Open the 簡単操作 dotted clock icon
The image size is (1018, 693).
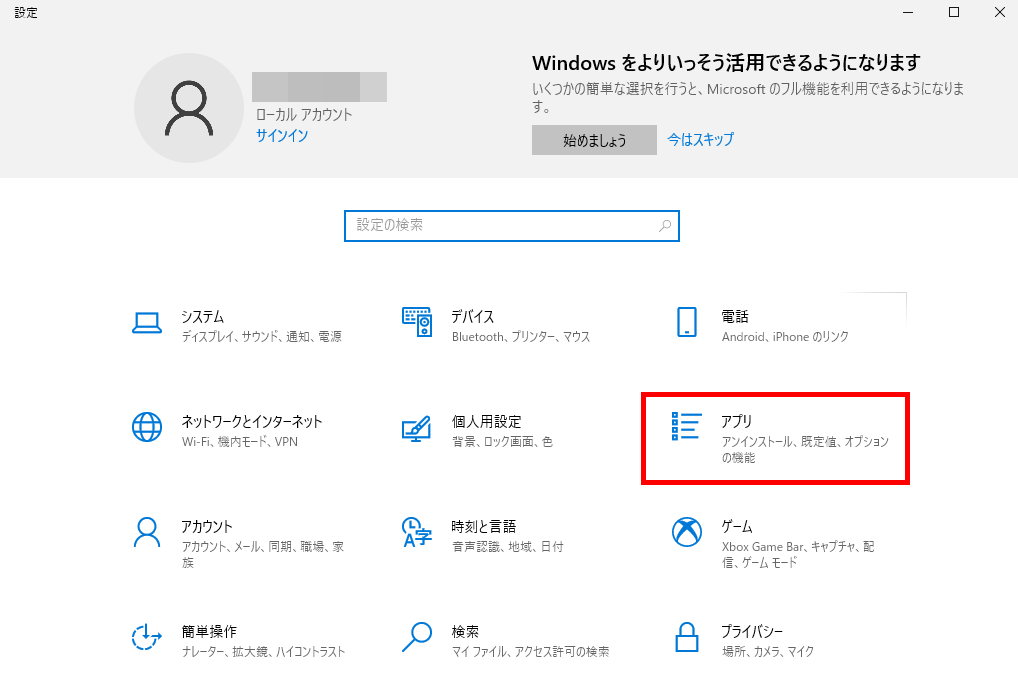pyautogui.click(x=147, y=637)
